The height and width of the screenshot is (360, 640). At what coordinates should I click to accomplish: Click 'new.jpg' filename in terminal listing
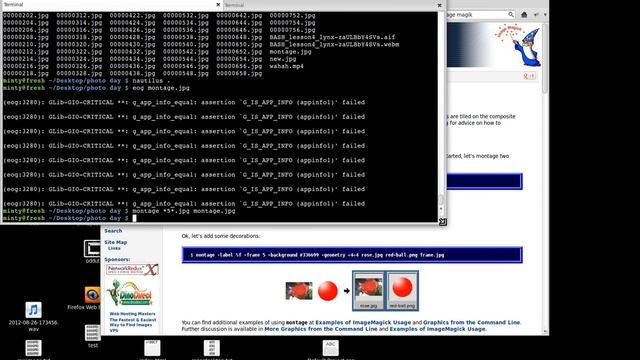coord(283,59)
